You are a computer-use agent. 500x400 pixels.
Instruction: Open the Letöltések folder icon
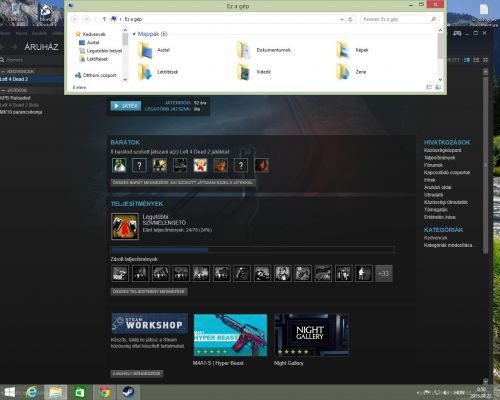pos(145,72)
